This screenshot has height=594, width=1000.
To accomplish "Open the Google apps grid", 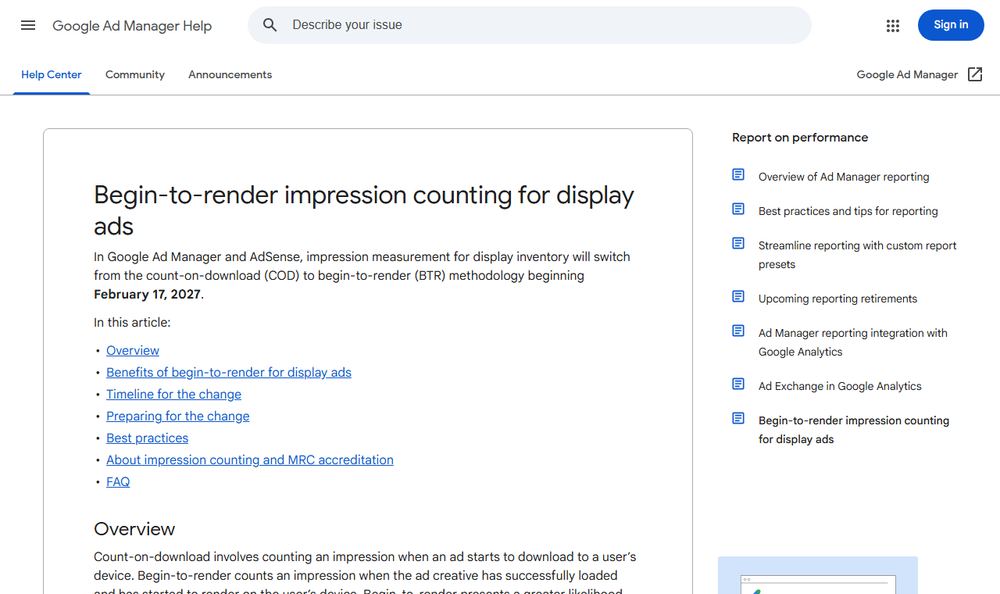I will tap(893, 26).
